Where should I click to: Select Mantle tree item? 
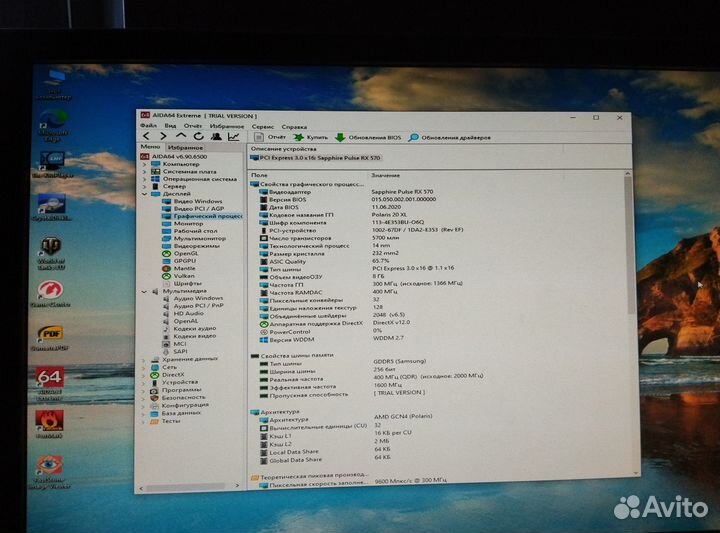[x=179, y=268]
